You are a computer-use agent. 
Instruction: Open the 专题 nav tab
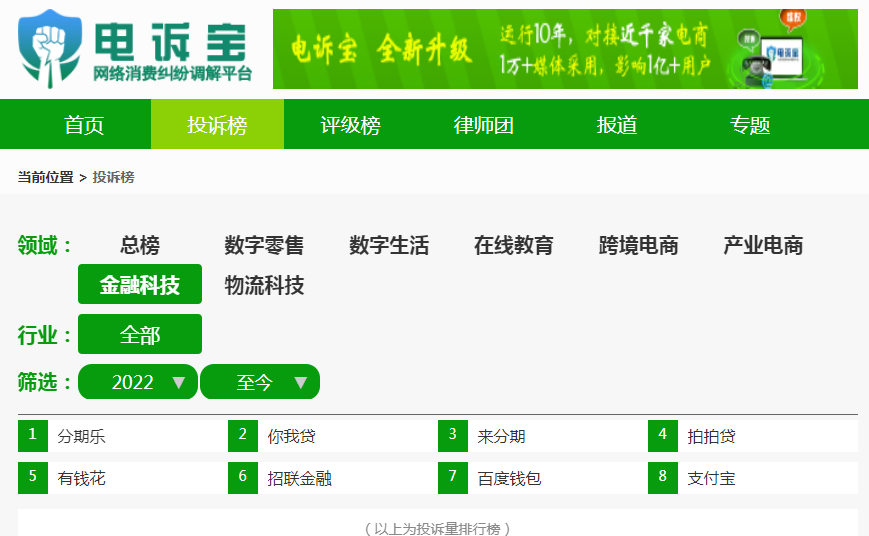[749, 125]
